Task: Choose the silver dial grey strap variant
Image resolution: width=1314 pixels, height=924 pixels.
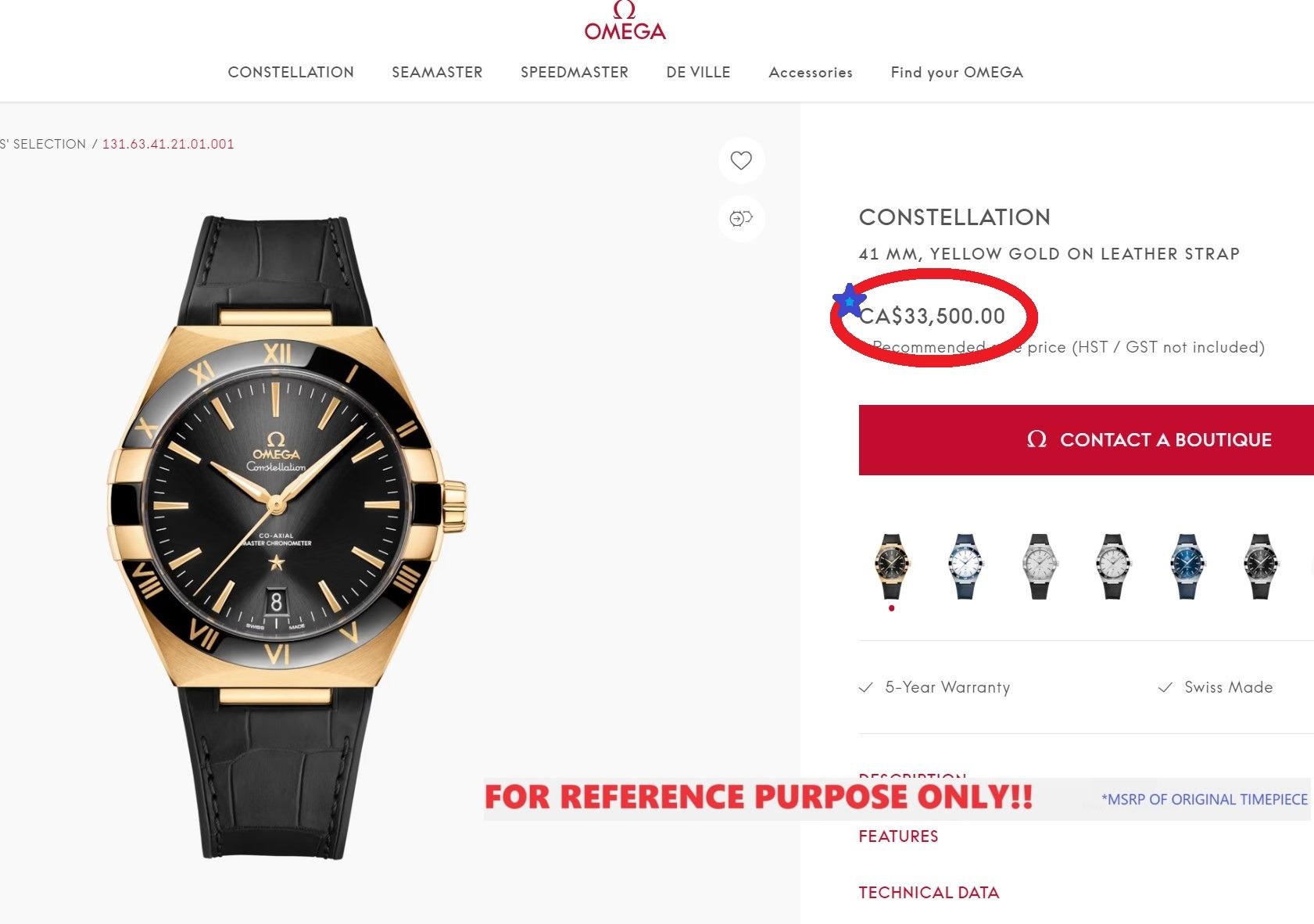Action: 1039,566
